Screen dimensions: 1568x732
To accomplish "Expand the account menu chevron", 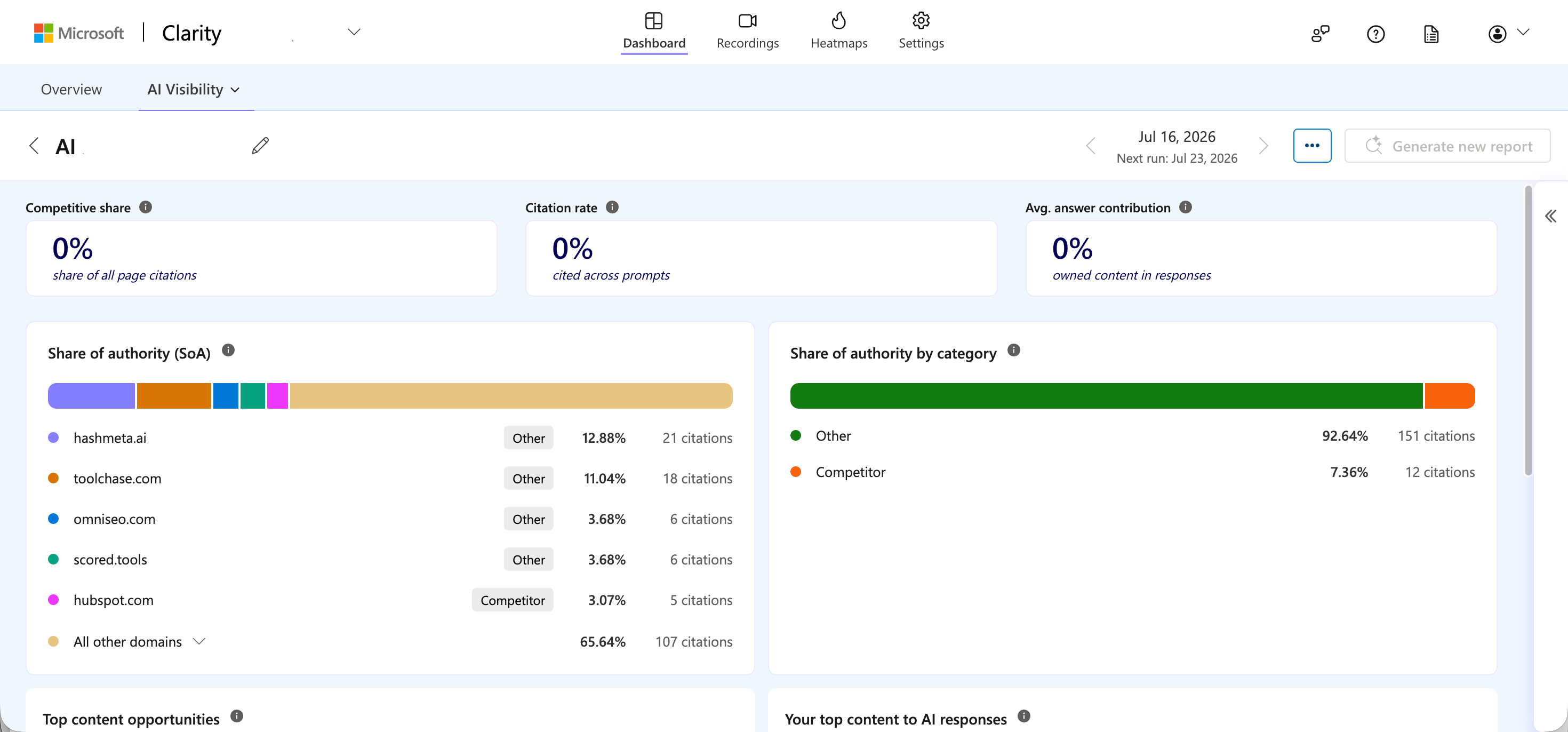I will click(1523, 31).
